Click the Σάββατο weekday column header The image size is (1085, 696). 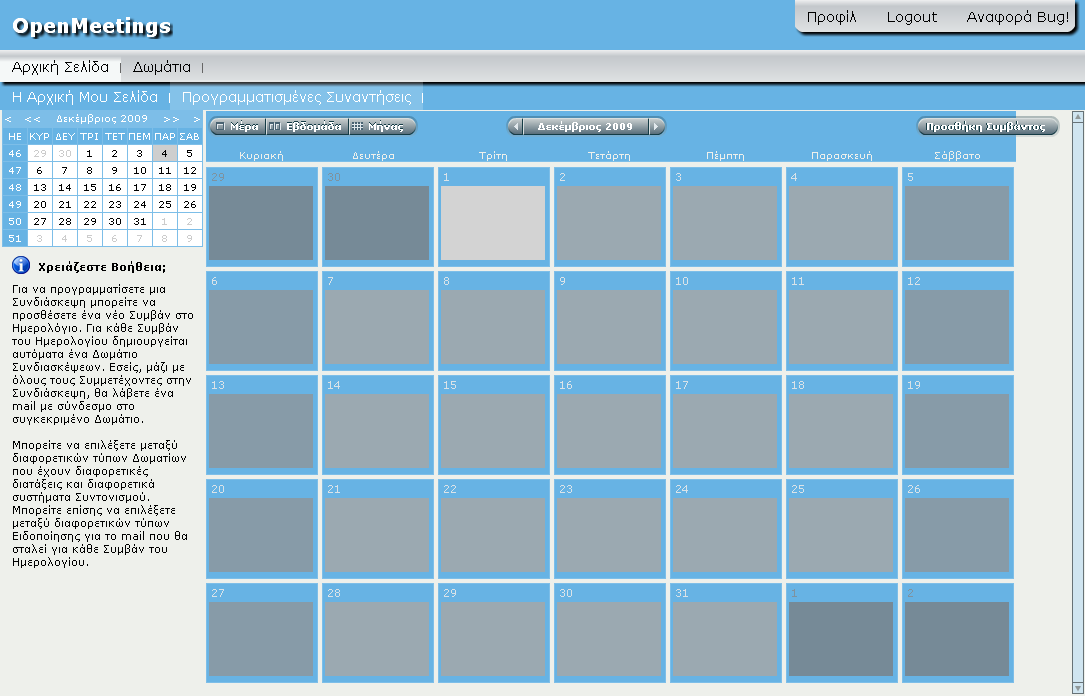[x=957, y=156]
